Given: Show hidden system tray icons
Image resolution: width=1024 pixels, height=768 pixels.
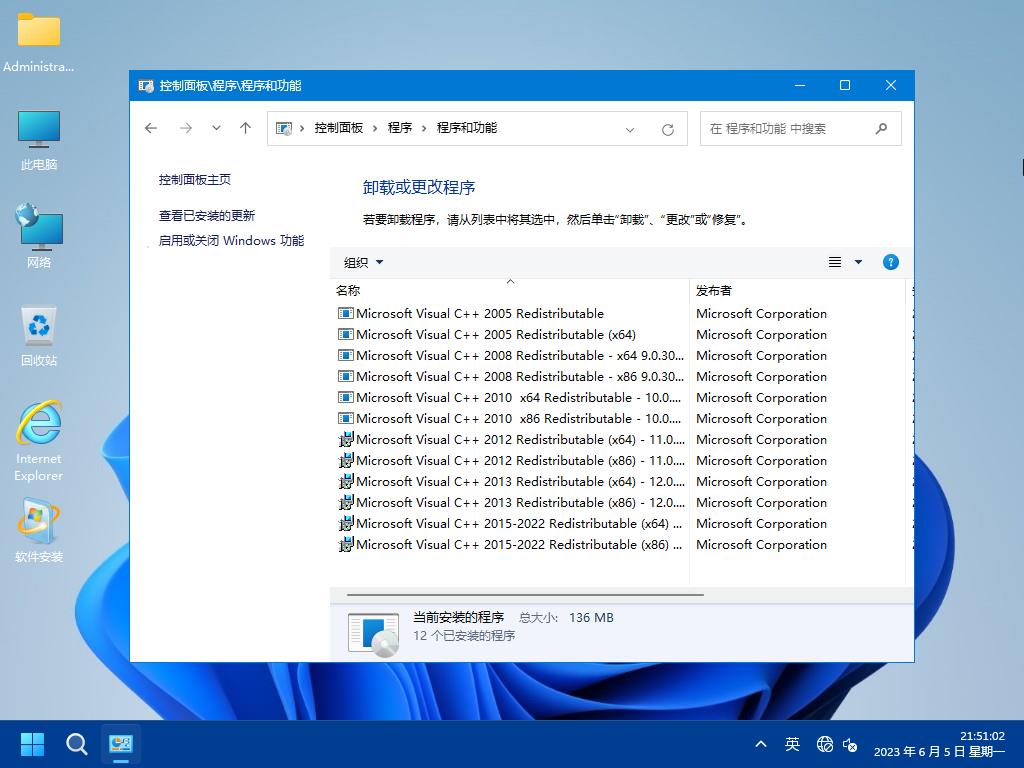Looking at the screenshot, I should tap(761, 744).
